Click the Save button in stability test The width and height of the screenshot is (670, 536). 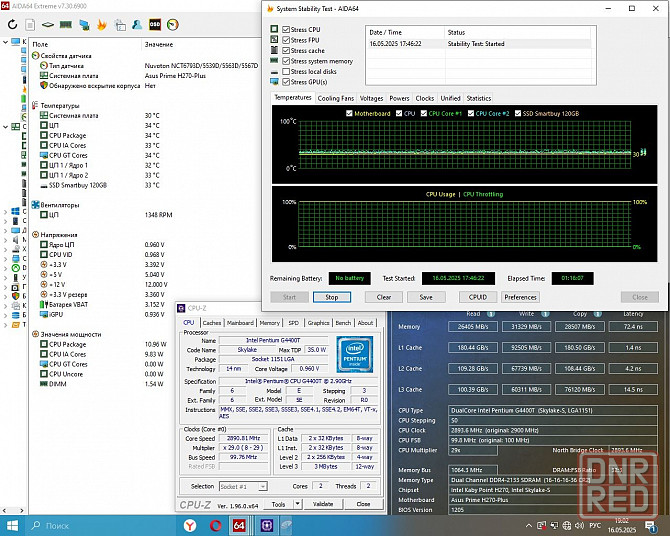[426, 297]
